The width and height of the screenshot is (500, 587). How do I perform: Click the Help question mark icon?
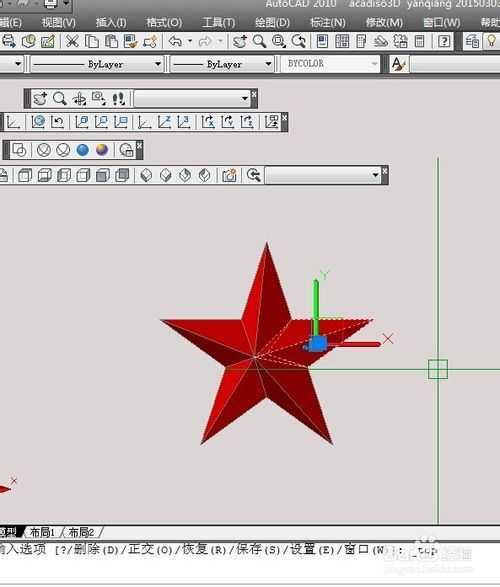(444, 41)
